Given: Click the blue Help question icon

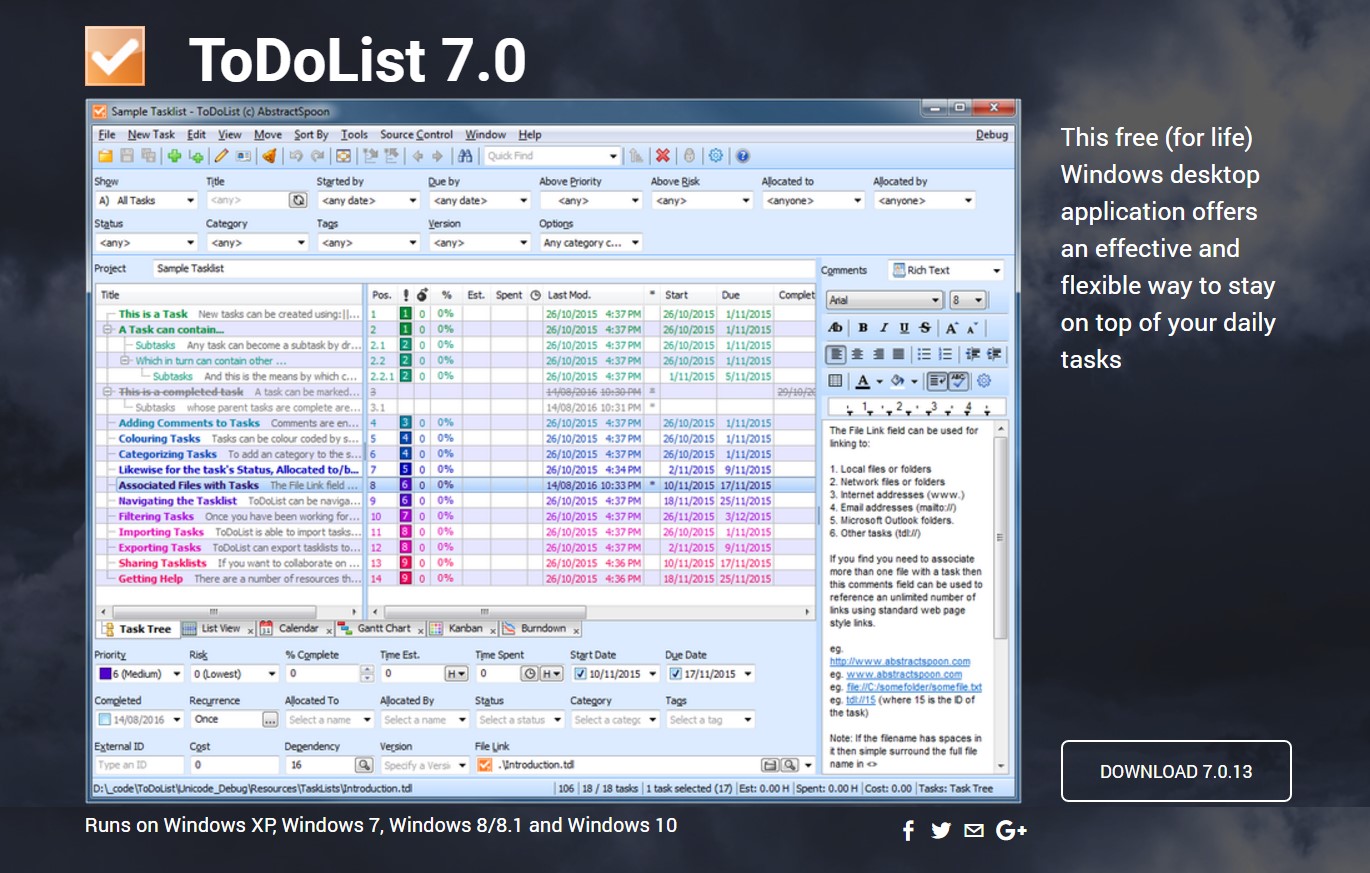Looking at the screenshot, I should pos(743,156).
